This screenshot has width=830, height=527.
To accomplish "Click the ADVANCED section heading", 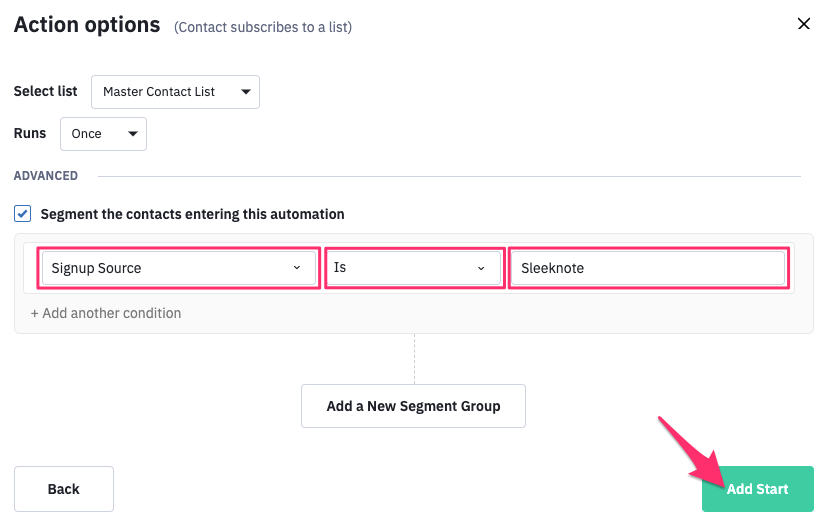I will click(46, 176).
